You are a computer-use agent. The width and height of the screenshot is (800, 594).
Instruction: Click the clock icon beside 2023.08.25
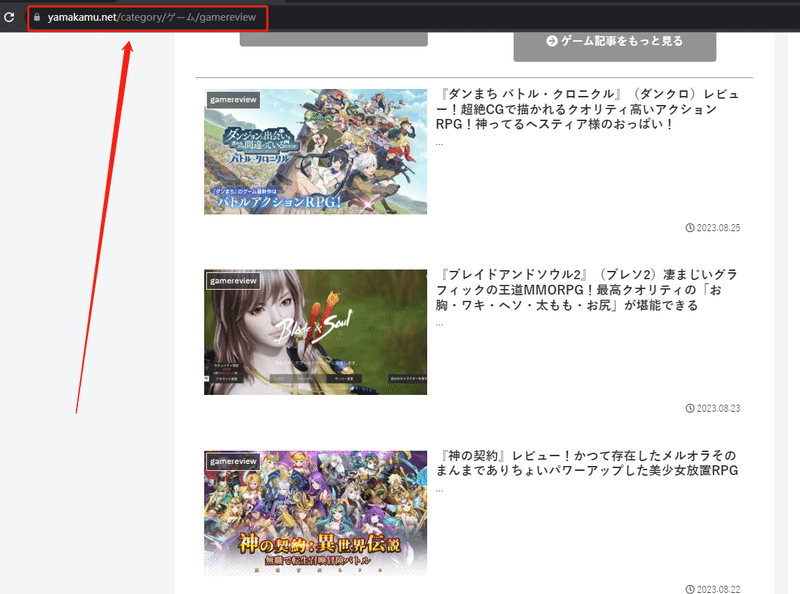pos(690,228)
